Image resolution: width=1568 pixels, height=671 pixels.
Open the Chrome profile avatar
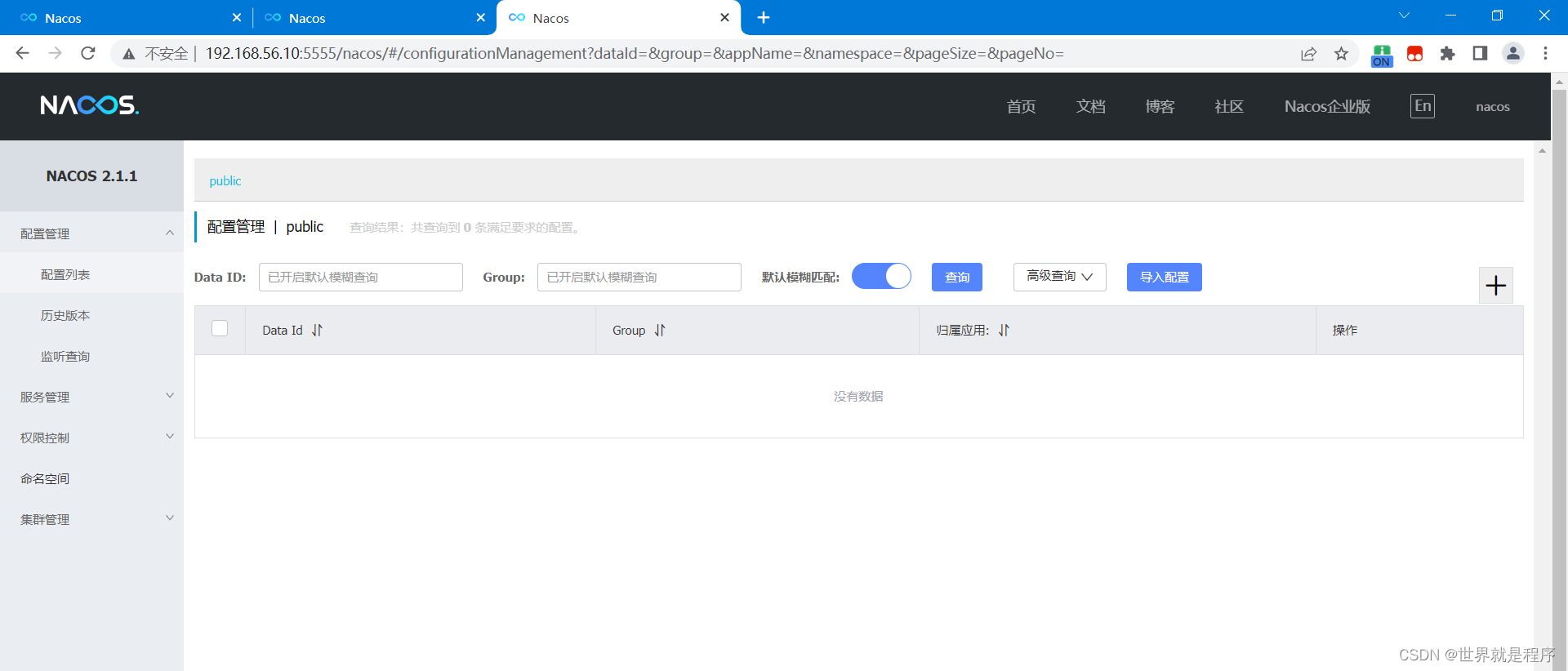pyautogui.click(x=1512, y=53)
